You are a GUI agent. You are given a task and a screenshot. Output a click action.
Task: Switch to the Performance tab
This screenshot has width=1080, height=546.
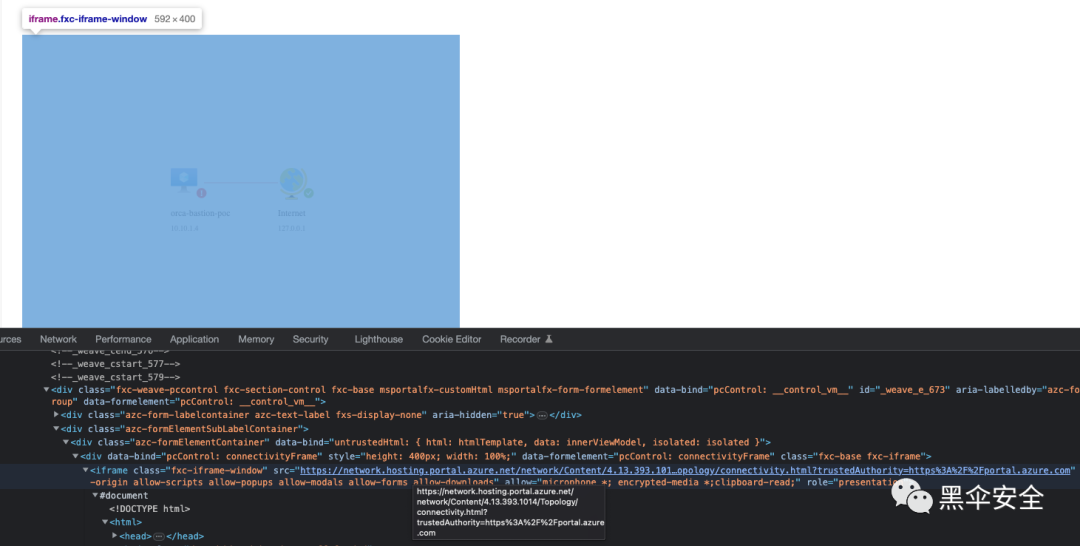tap(123, 339)
